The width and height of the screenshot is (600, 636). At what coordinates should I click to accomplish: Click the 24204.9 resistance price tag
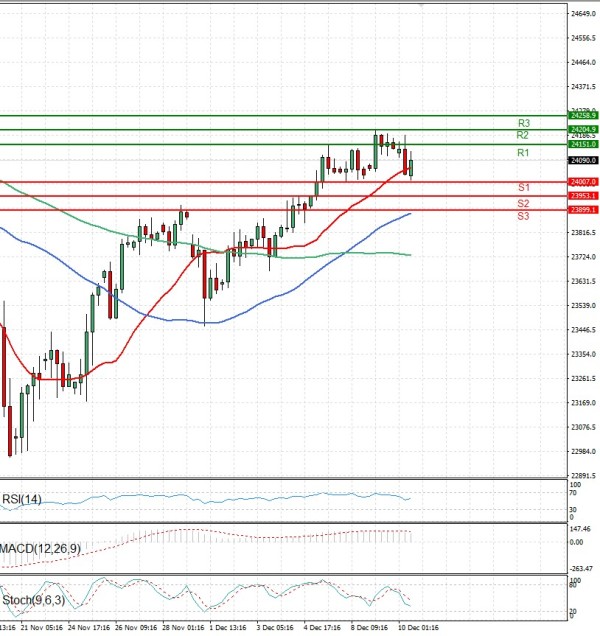point(582,130)
